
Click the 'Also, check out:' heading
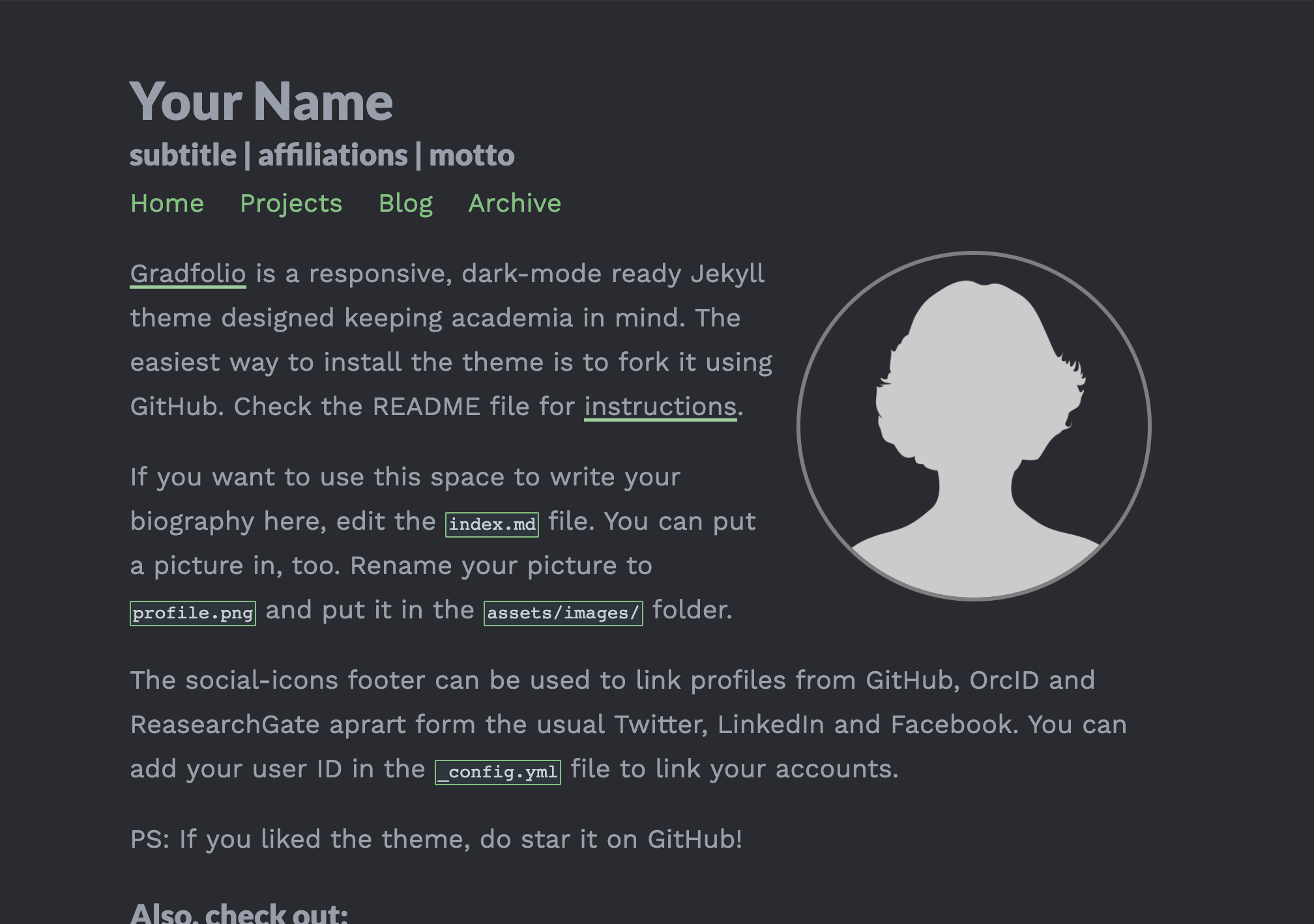(x=239, y=913)
